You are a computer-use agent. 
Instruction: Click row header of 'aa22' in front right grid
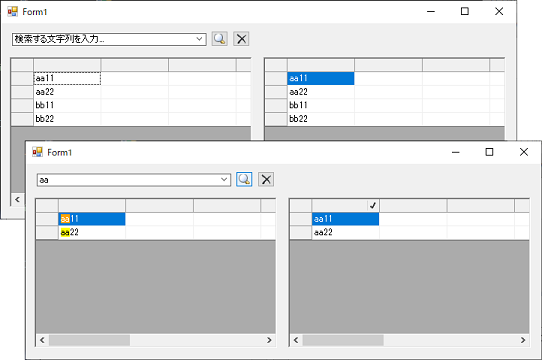pyautogui.click(x=301, y=232)
